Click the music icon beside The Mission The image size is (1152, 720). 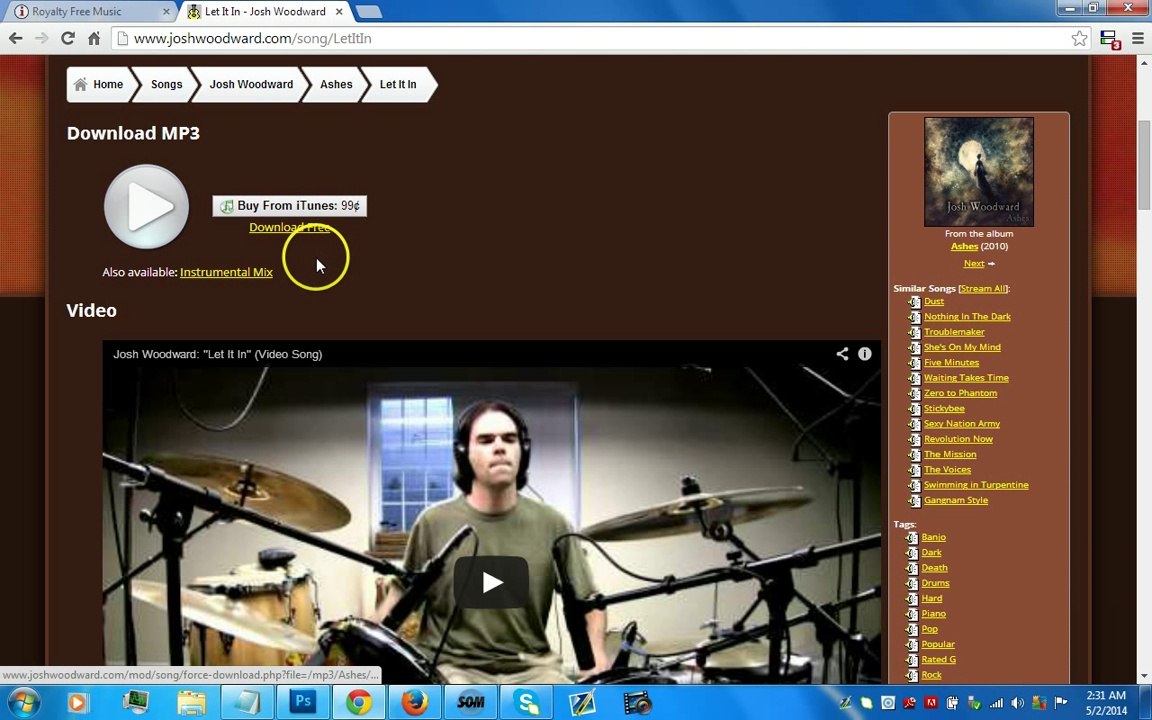[x=913, y=455]
